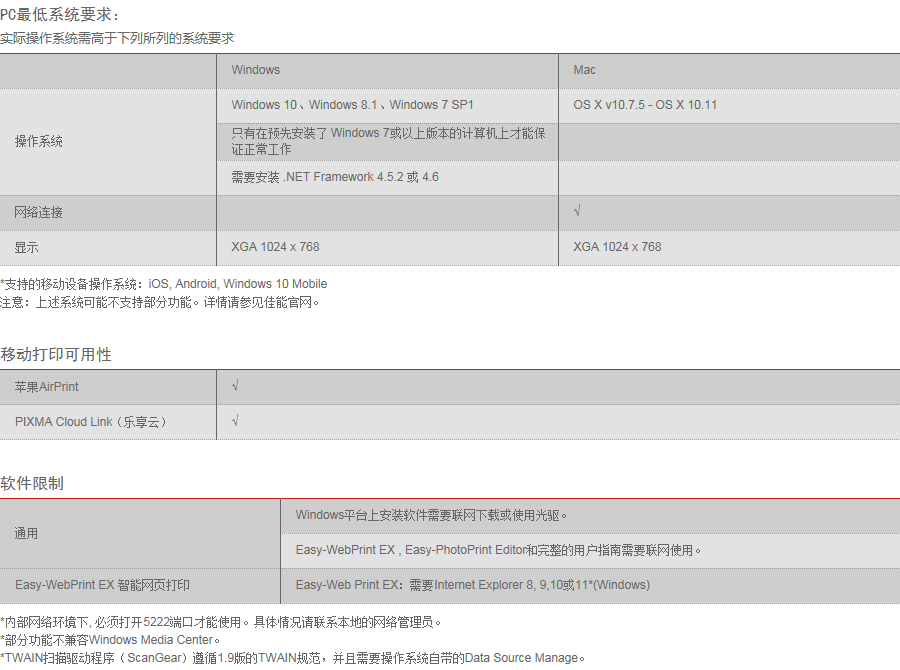The width and height of the screenshot is (900, 670).
Task: Click 'XGA 1024 x 768' under Mac column
Action: [x=617, y=247]
